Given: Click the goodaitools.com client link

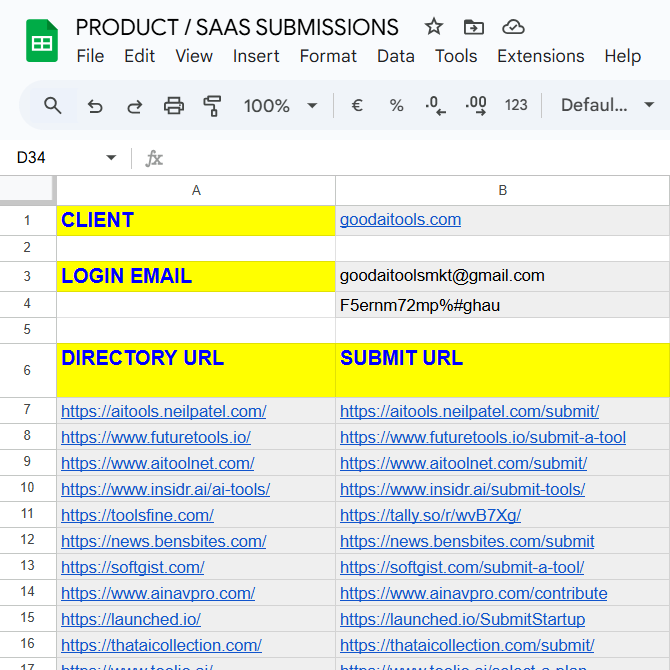Looking at the screenshot, I should click(400, 220).
